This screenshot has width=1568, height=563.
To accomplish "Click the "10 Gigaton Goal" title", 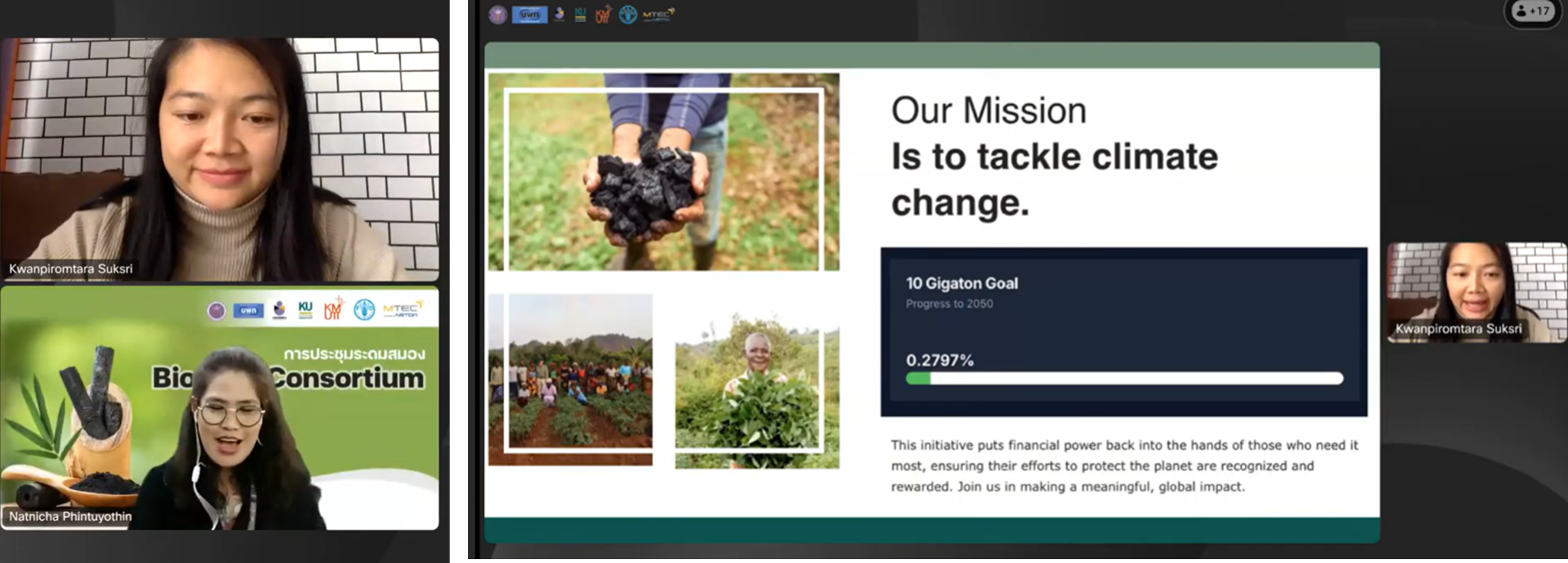I will coord(962,283).
